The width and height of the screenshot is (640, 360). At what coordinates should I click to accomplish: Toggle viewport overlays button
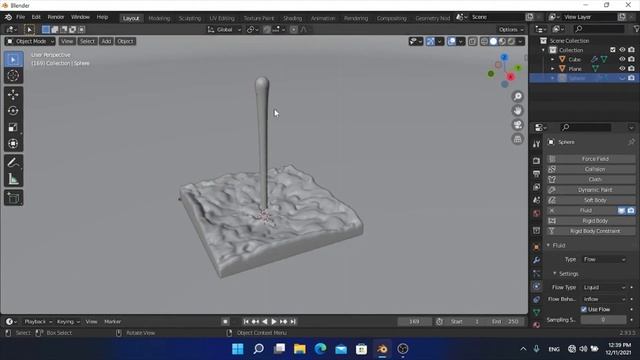[451, 41]
